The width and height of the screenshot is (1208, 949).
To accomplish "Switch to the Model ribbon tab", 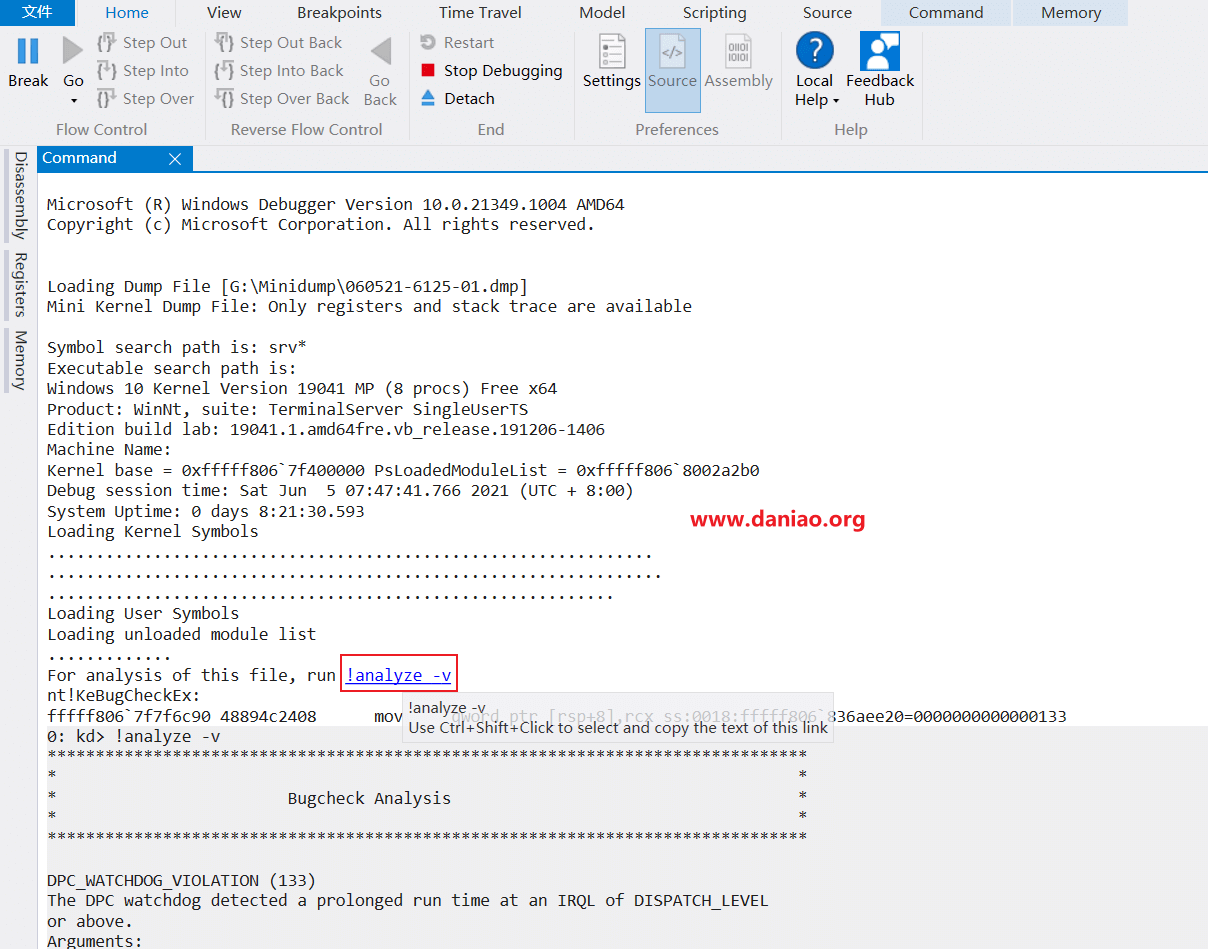I will pyautogui.click(x=602, y=13).
